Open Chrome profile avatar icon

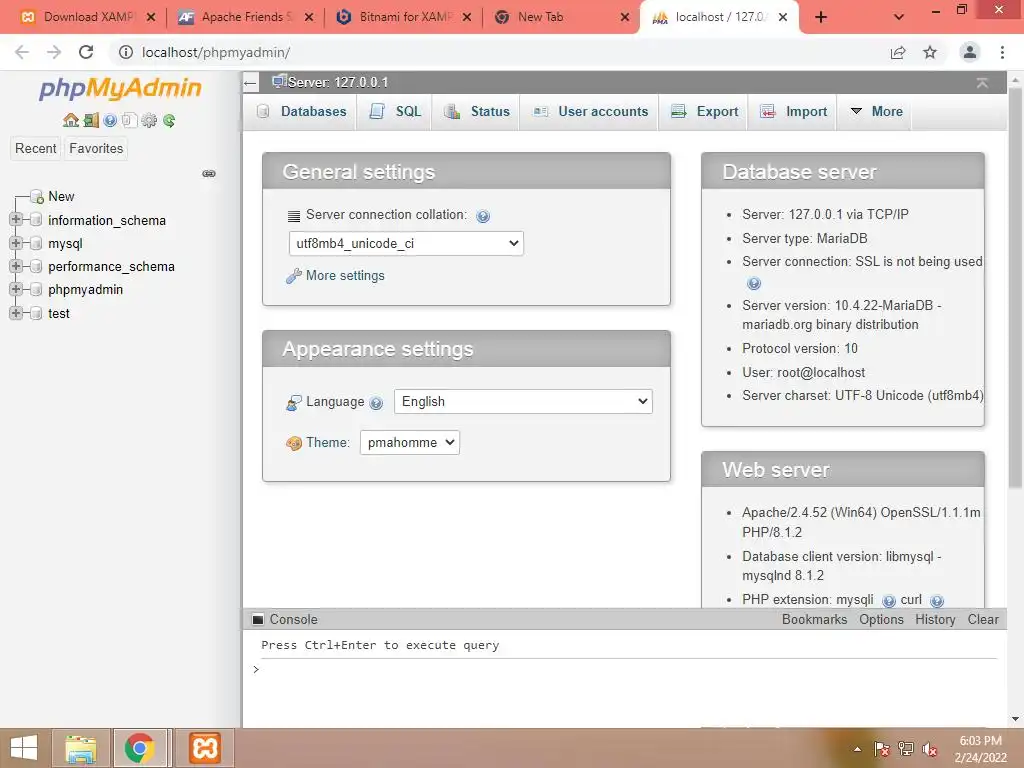970,52
